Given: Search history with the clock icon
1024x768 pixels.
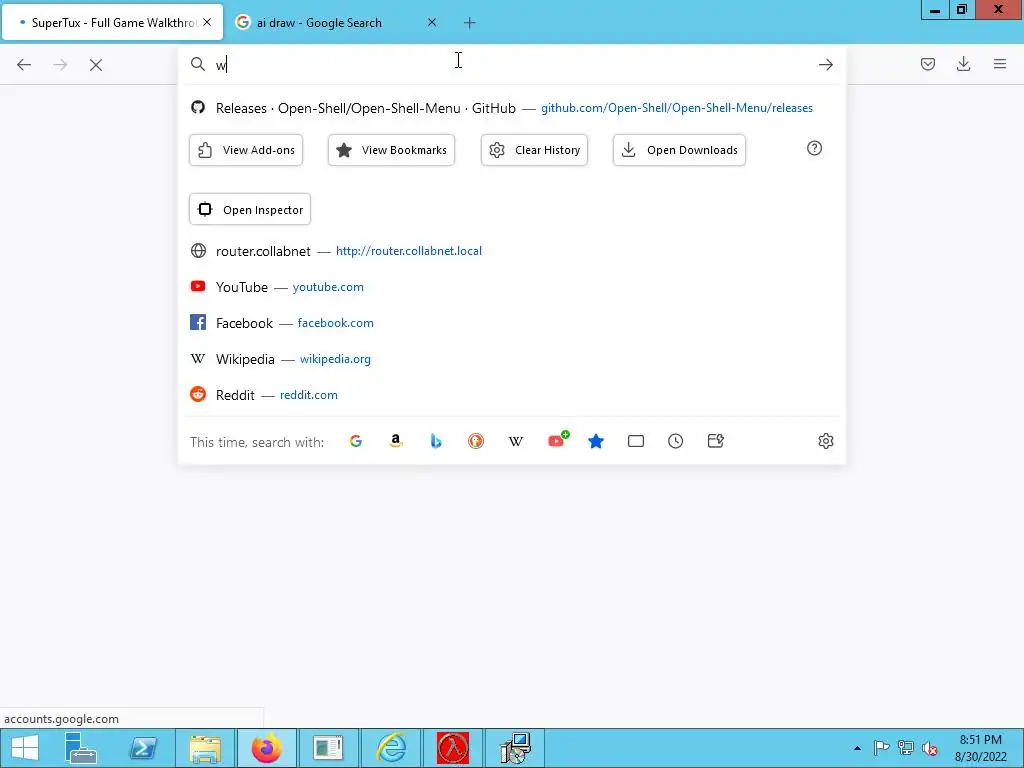Looking at the screenshot, I should click(676, 441).
